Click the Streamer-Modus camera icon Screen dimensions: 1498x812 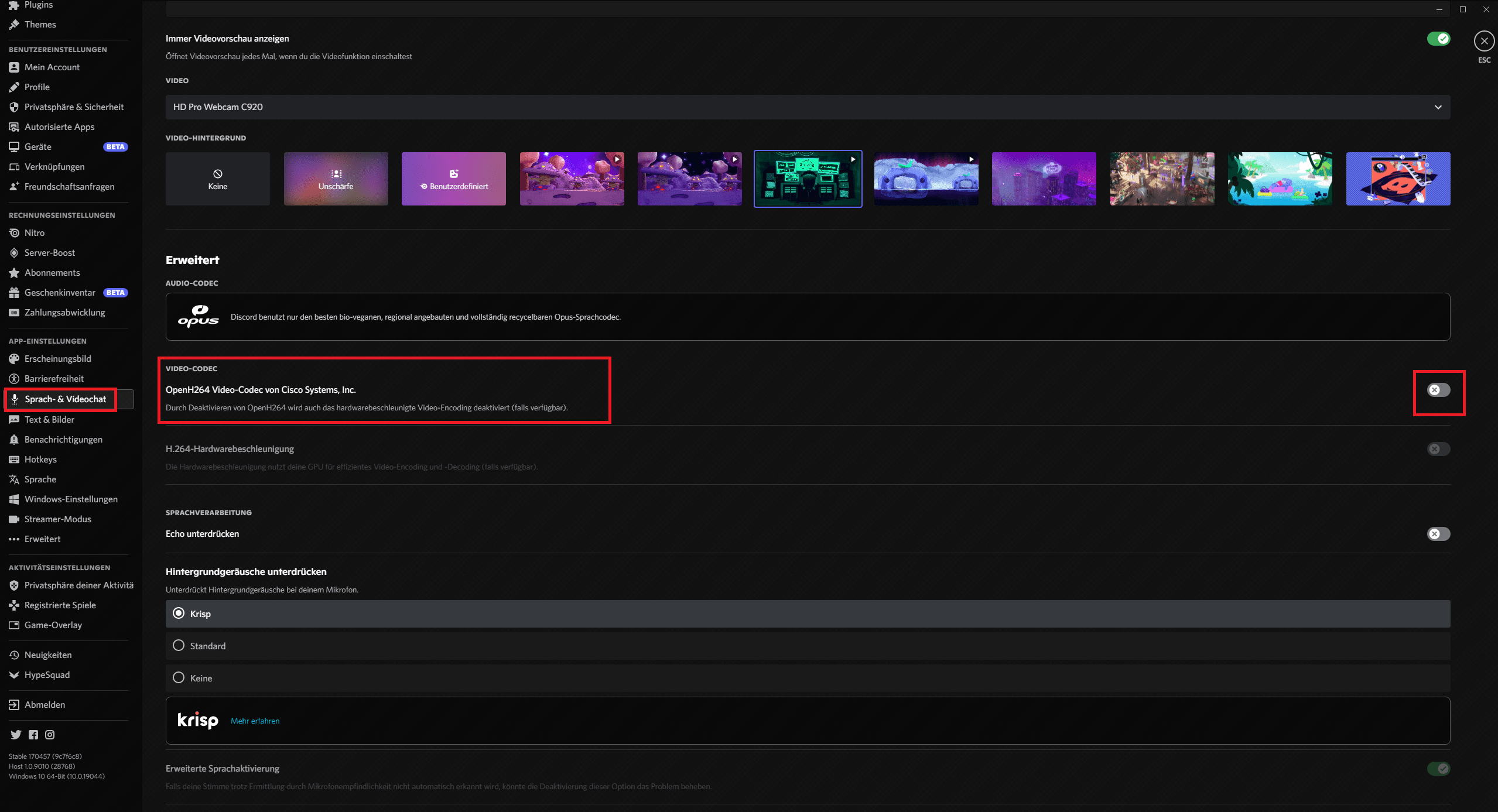tap(14, 519)
